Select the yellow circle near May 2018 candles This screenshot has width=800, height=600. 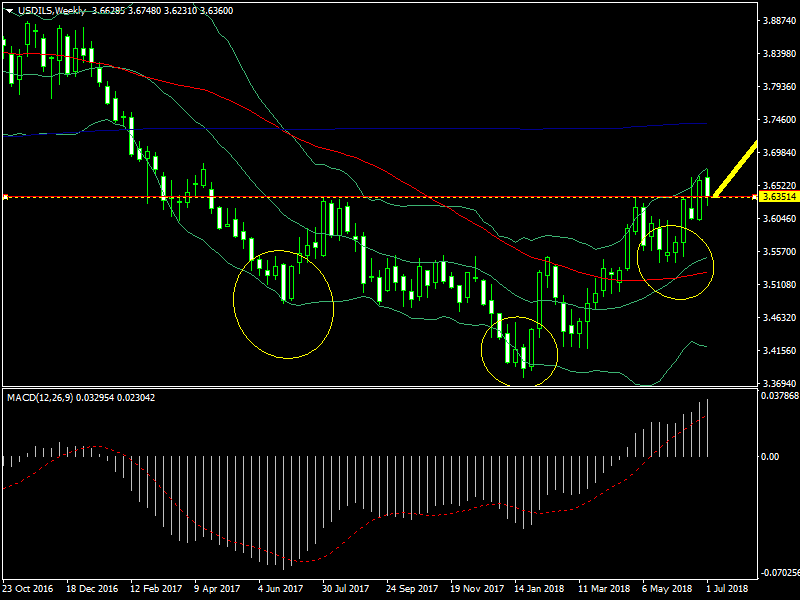tap(675, 261)
